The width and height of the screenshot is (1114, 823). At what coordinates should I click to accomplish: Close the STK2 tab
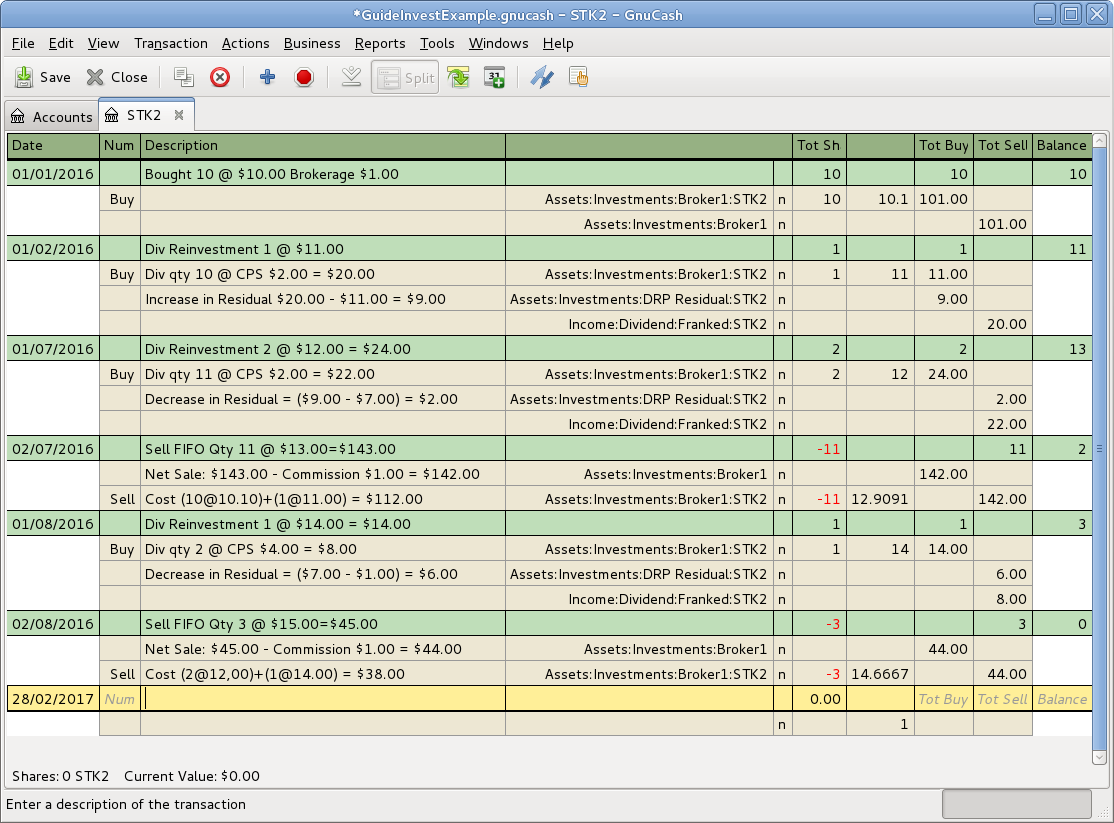[x=179, y=115]
